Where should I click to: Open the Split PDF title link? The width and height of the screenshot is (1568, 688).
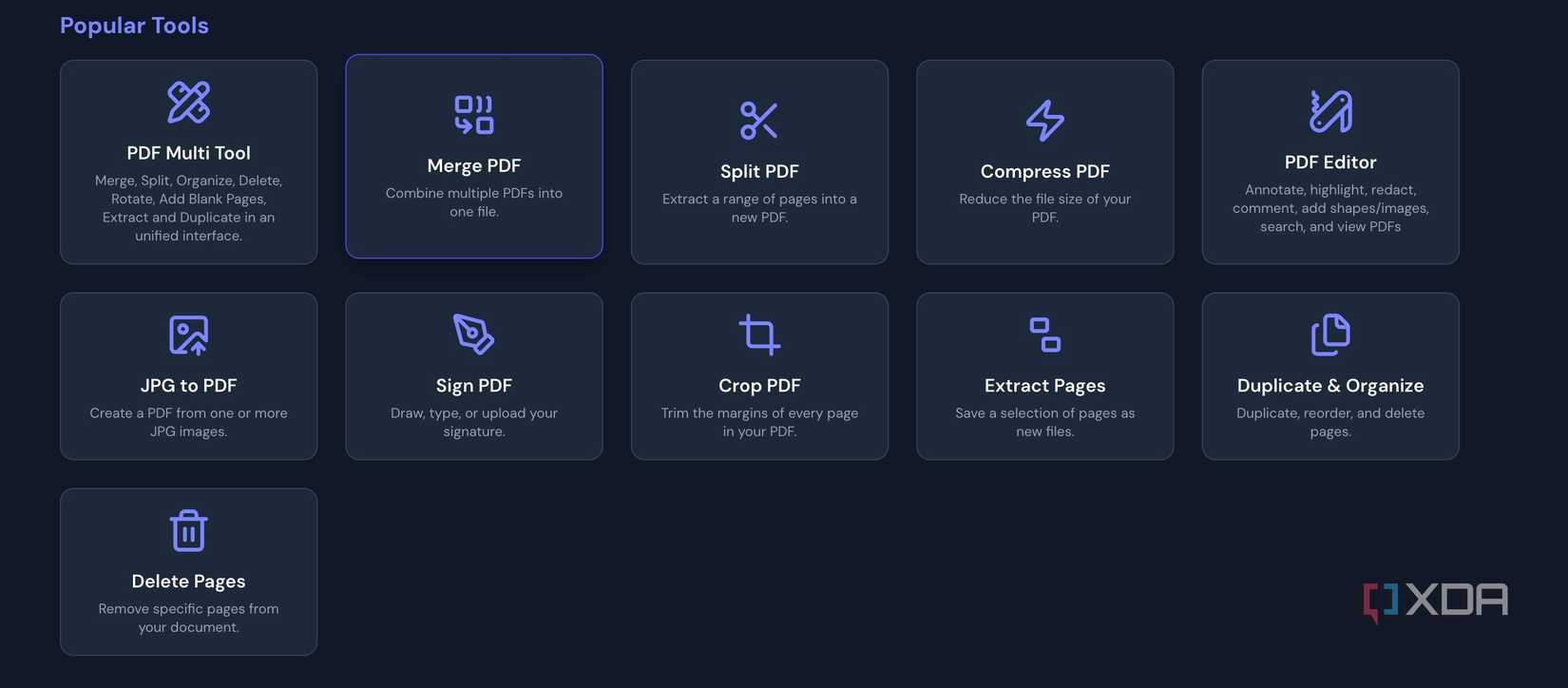click(758, 171)
